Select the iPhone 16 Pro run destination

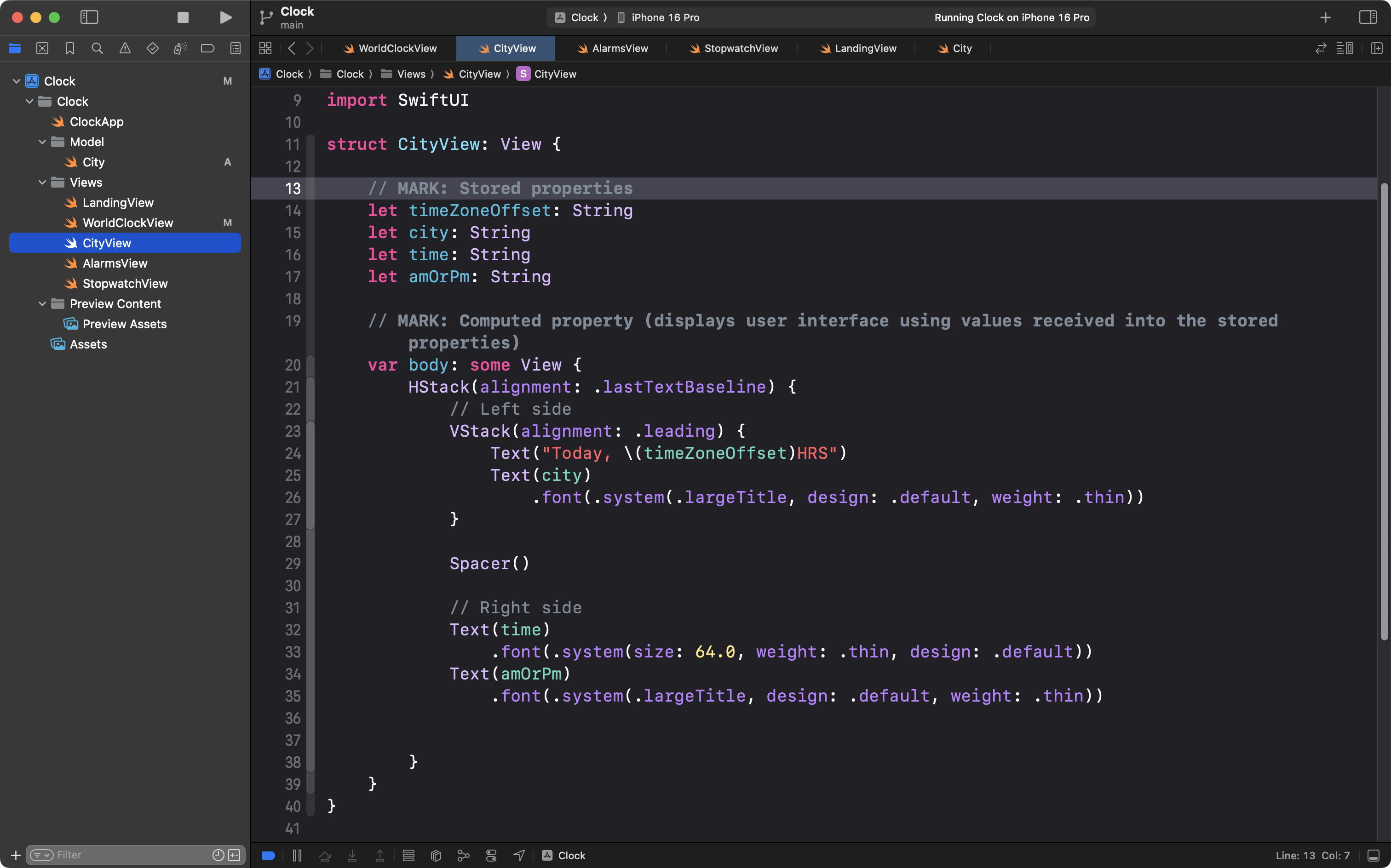665,17
